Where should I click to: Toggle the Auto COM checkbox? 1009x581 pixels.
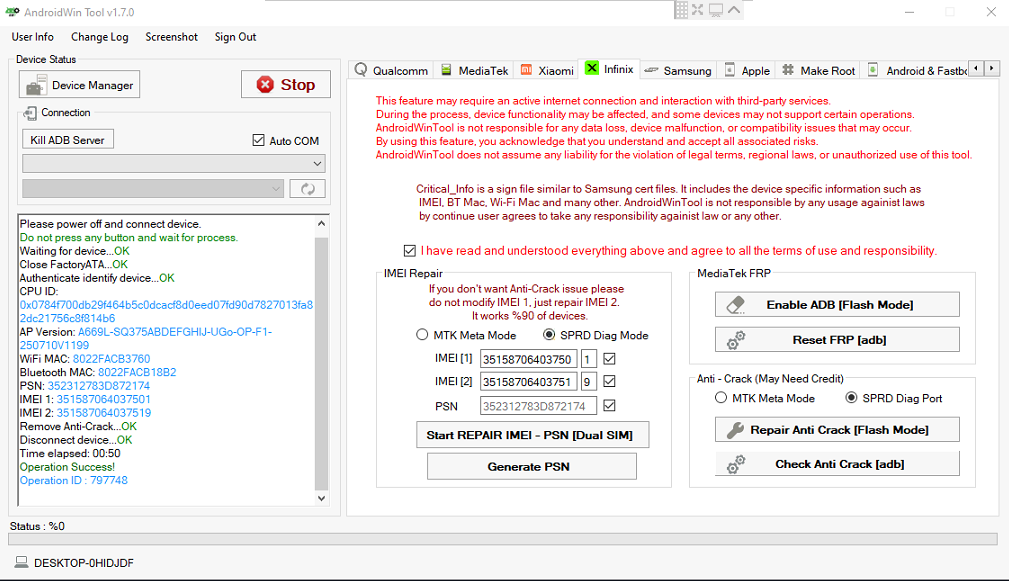pyautogui.click(x=259, y=140)
